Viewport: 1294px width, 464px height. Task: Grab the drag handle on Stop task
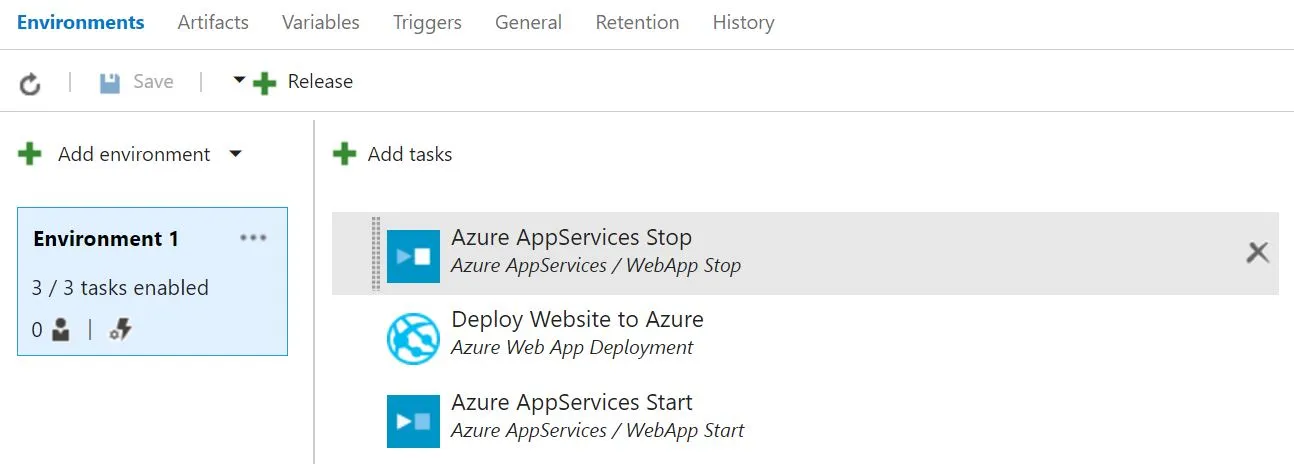(x=376, y=253)
